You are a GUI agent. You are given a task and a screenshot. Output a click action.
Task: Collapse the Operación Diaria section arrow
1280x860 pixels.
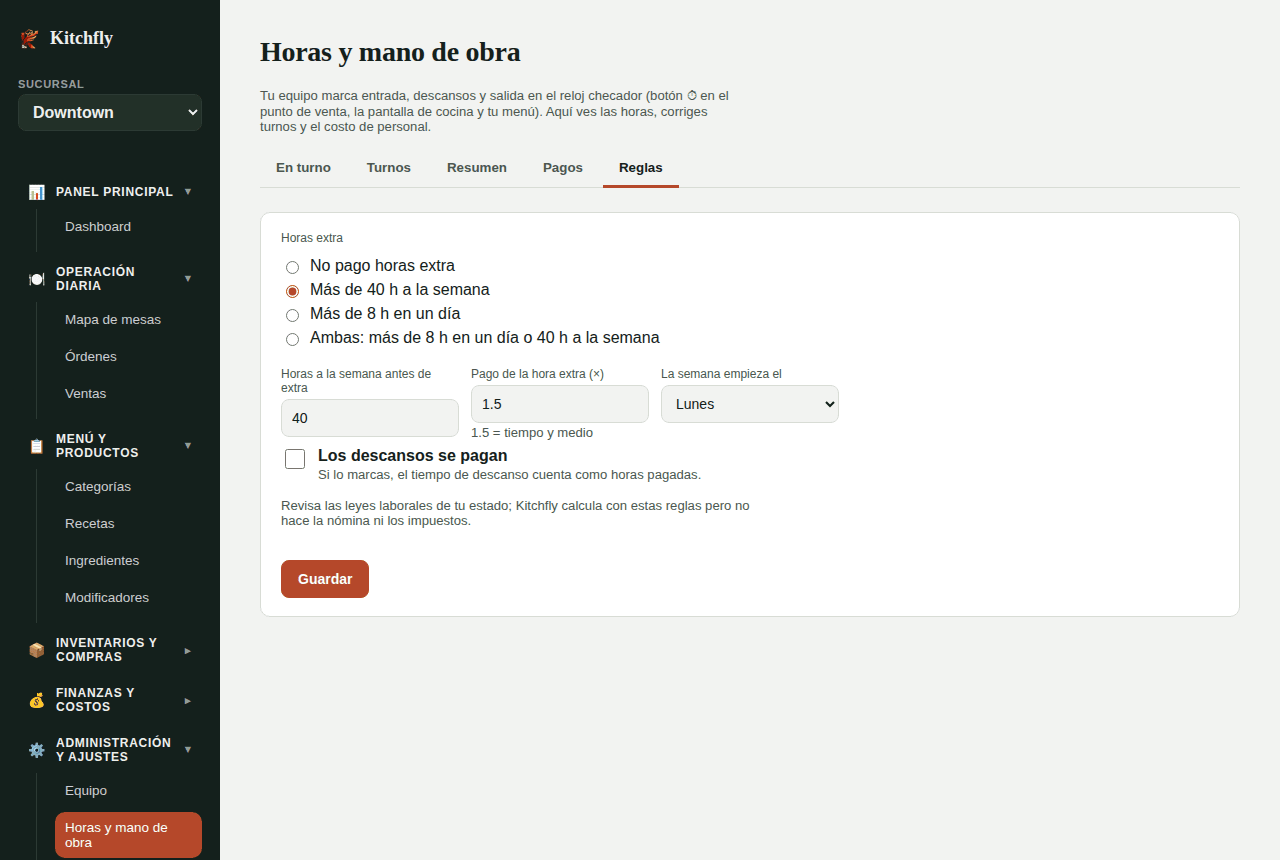(x=188, y=278)
